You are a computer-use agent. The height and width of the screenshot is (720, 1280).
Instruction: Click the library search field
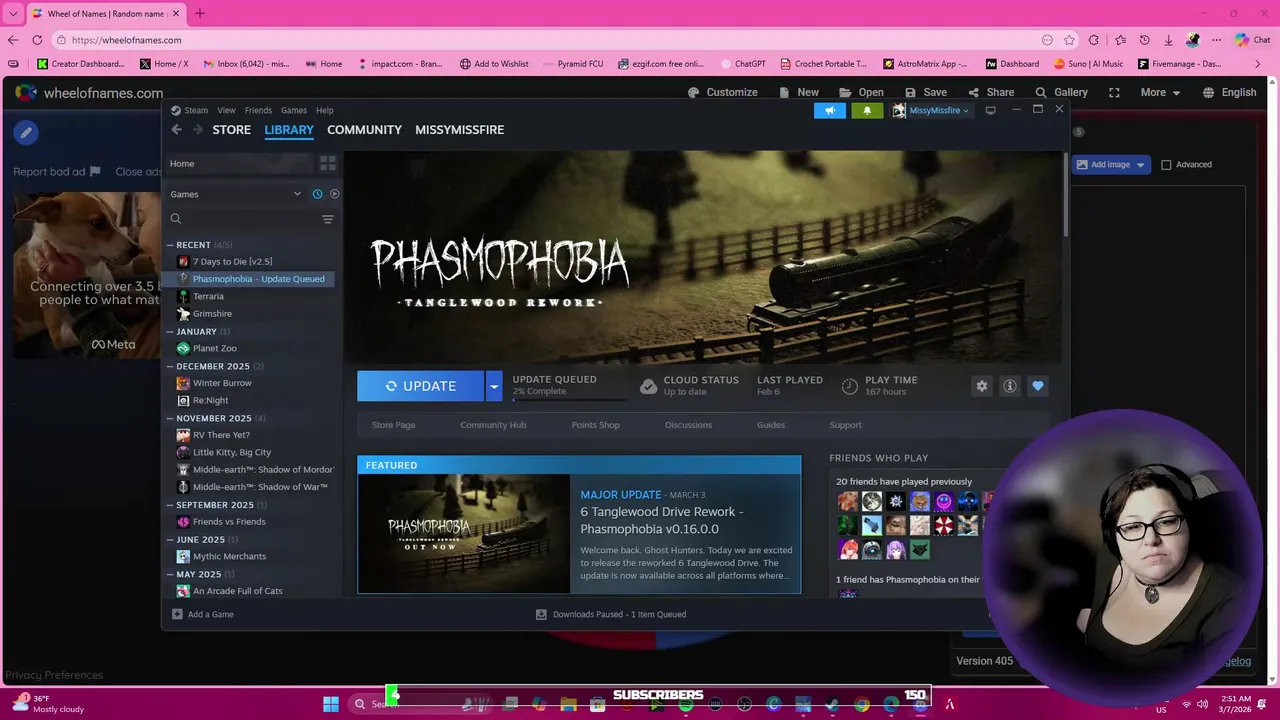pyautogui.click(x=243, y=219)
